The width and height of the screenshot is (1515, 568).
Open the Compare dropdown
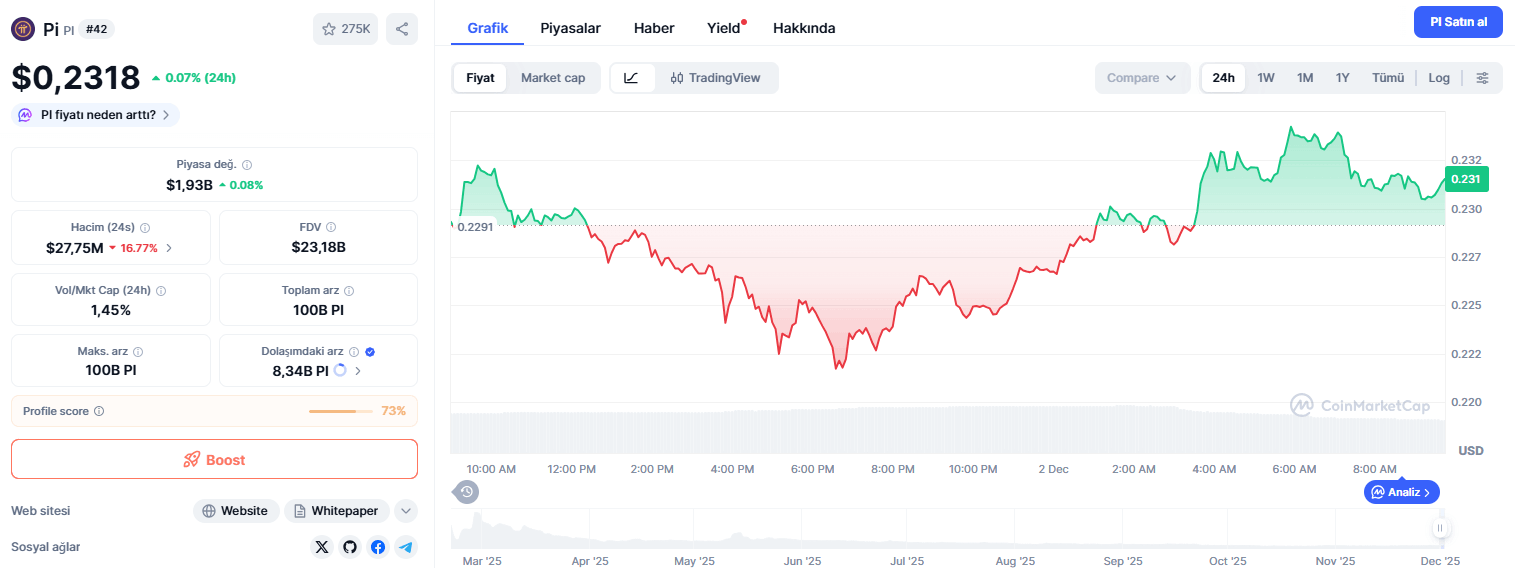coord(1142,78)
